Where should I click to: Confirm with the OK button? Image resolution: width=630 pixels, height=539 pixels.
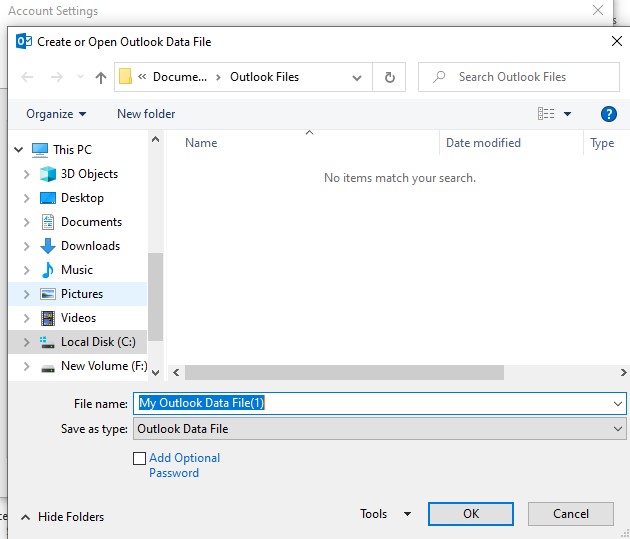(x=470, y=514)
